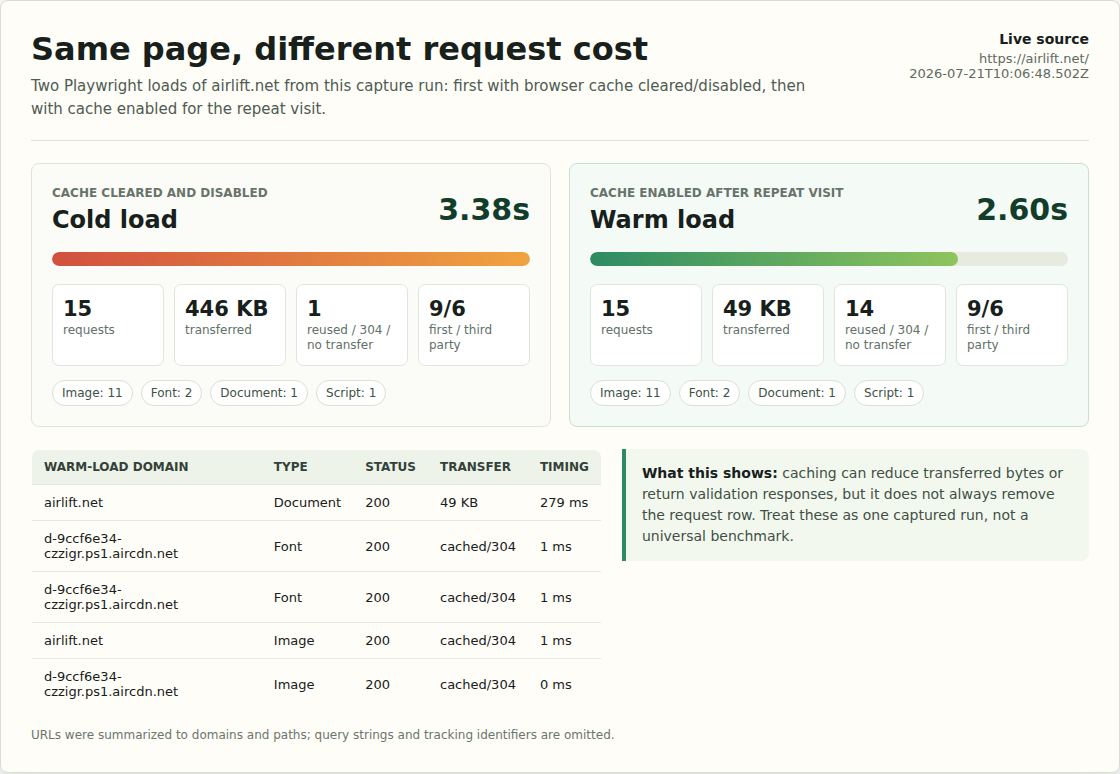
Task: Select the 49 KB transferred stat card
Action: click(768, 325)
